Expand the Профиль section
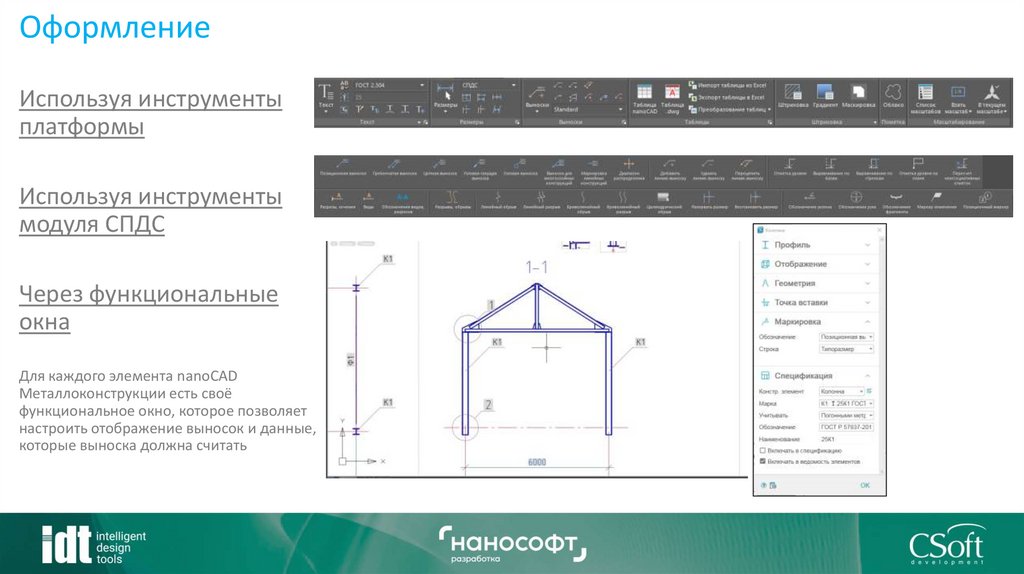The width and height of the screenshot is (1024, 574). 816,245
